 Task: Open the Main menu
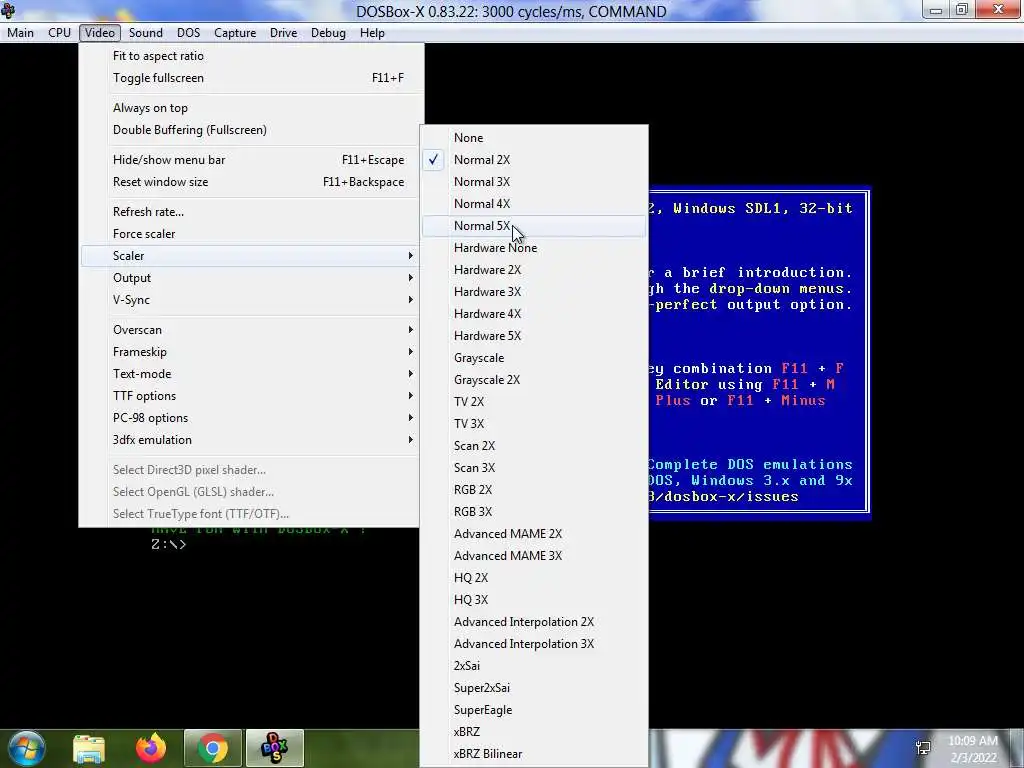tap(20, 33)
